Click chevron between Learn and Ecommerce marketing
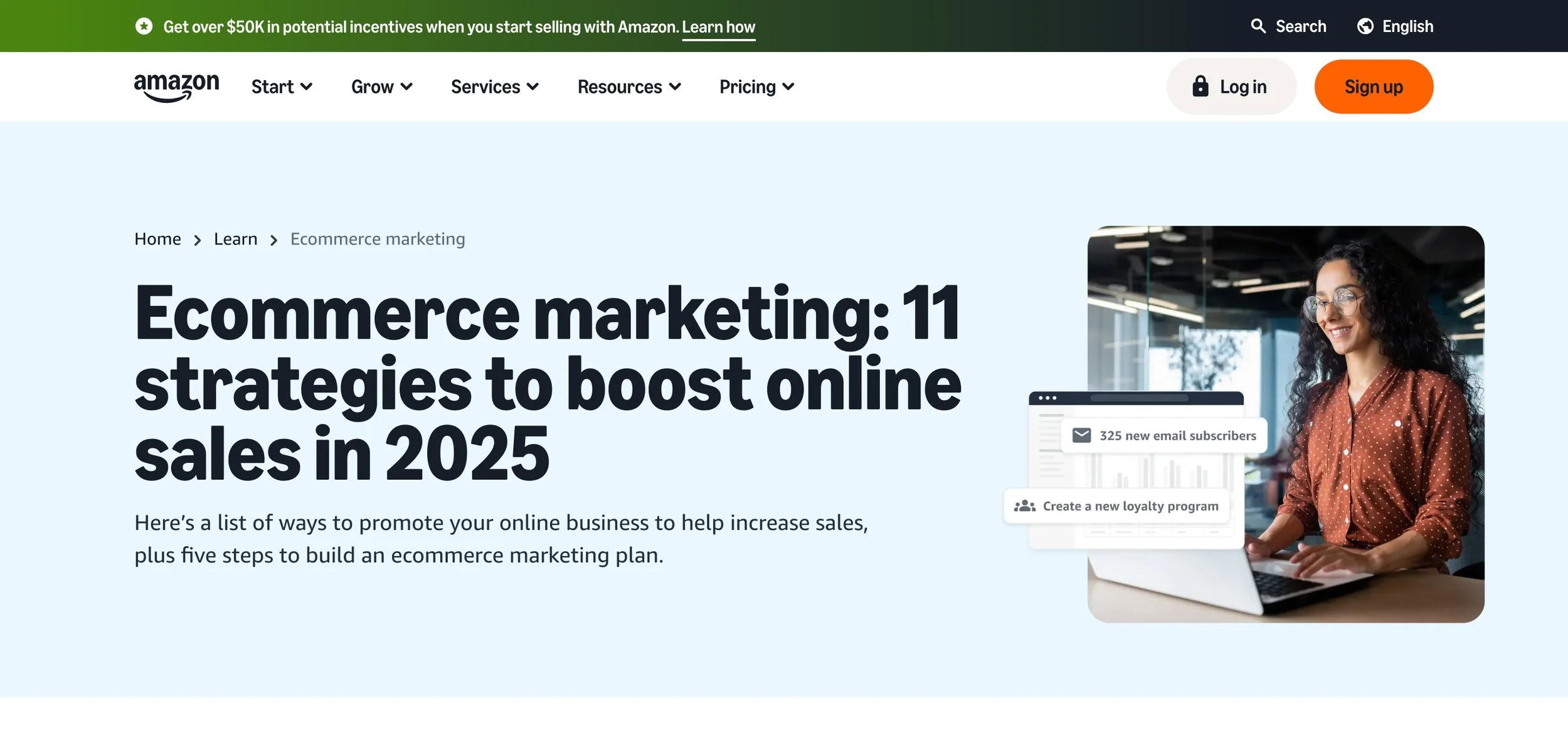1568x745 pixels. click(x=273, y=240)
